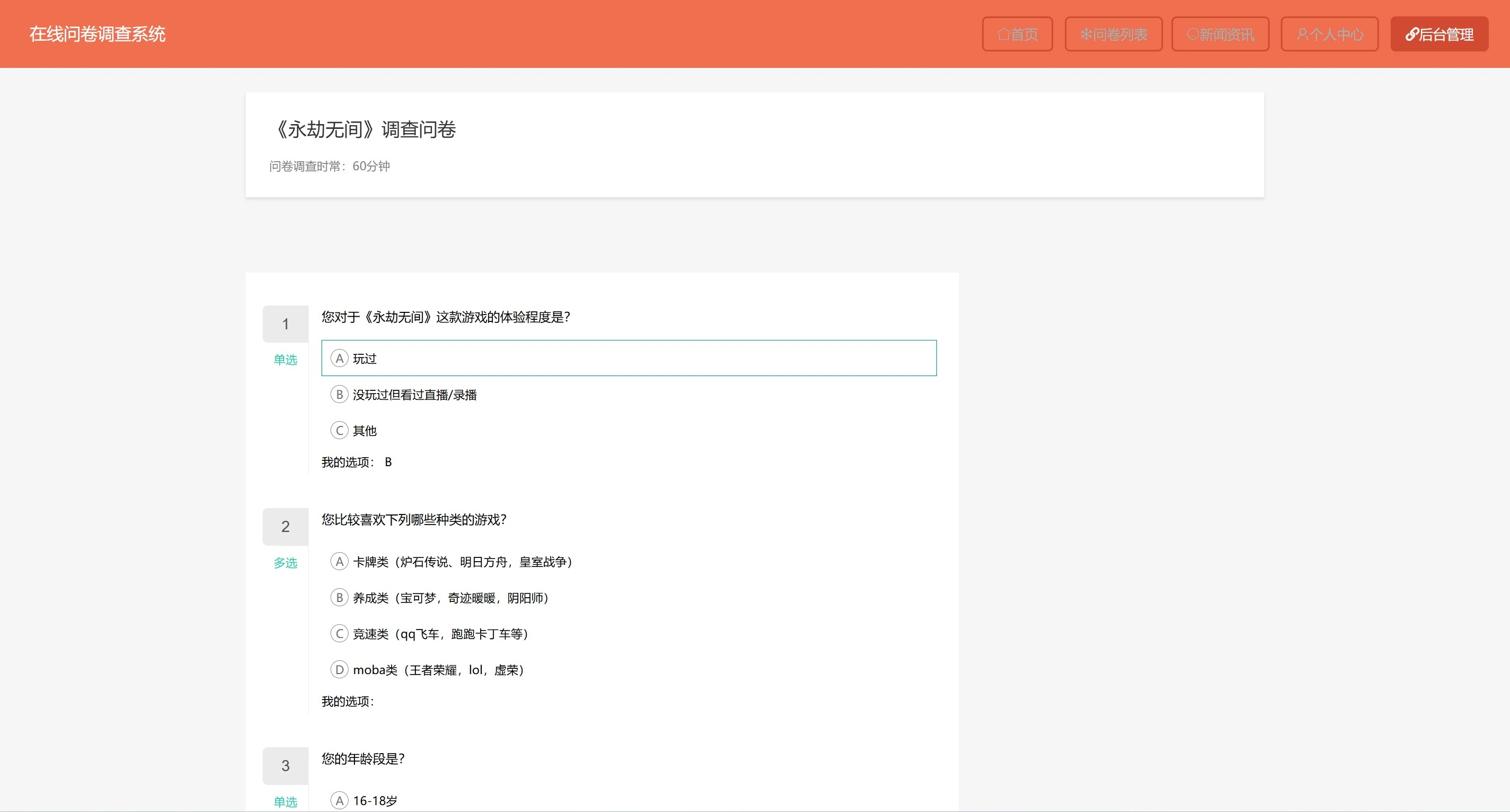Check option B 养成类 games
This screenshot has height=812, width=1510.
[450, 598]
